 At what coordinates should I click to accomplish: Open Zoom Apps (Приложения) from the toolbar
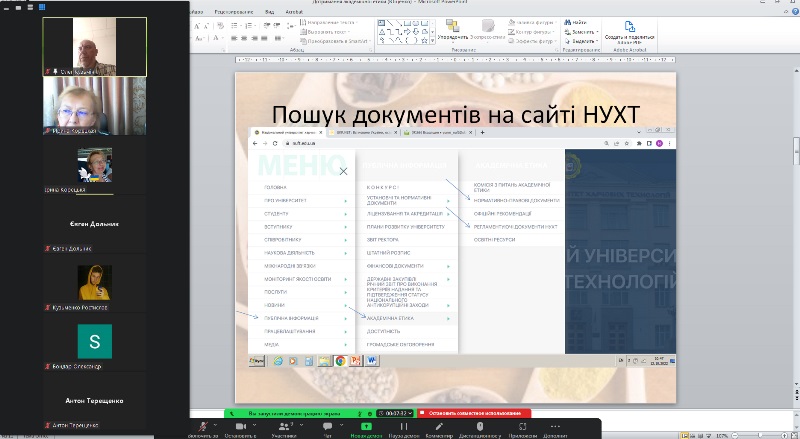pos(524,426)
